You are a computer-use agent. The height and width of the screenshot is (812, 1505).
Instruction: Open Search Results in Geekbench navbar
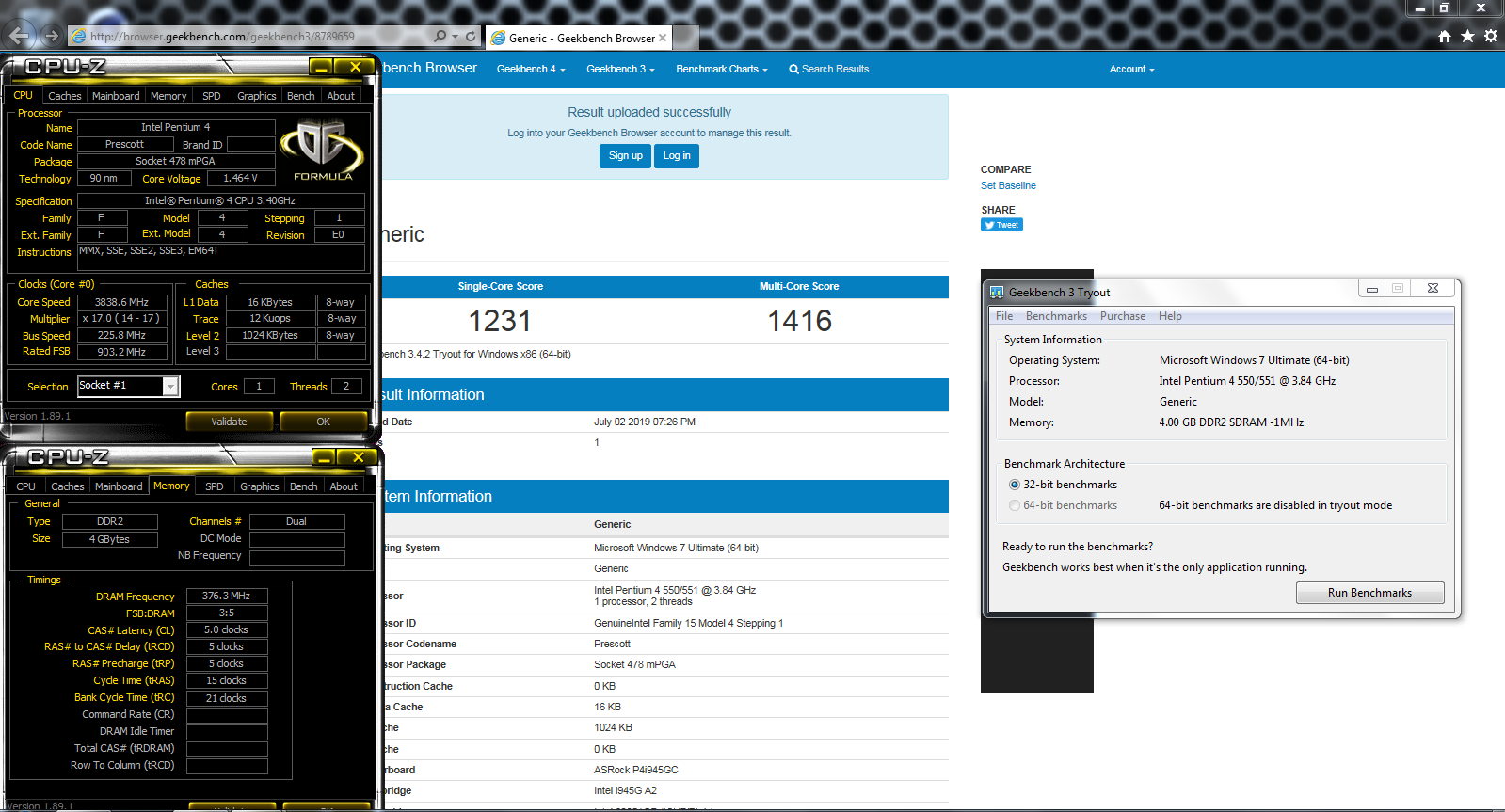tap(828, 69)
